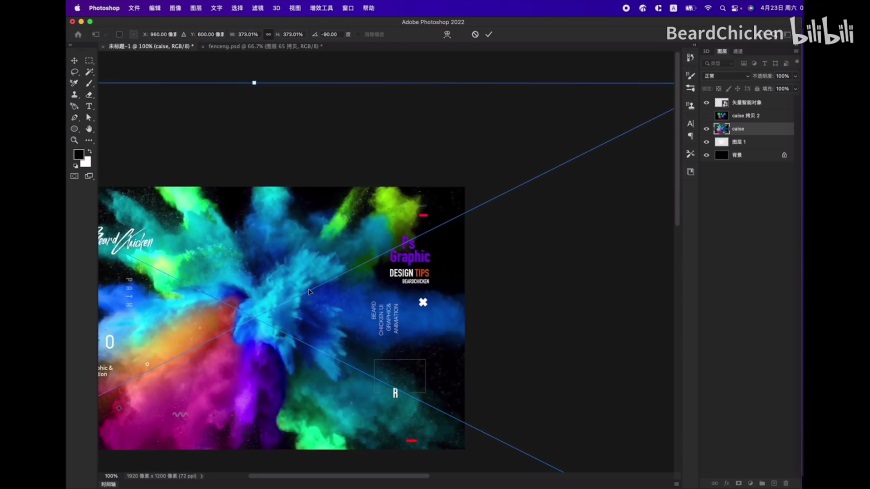Open the layer filter type dropdown

pyautogui.click(x=719, y=63)
